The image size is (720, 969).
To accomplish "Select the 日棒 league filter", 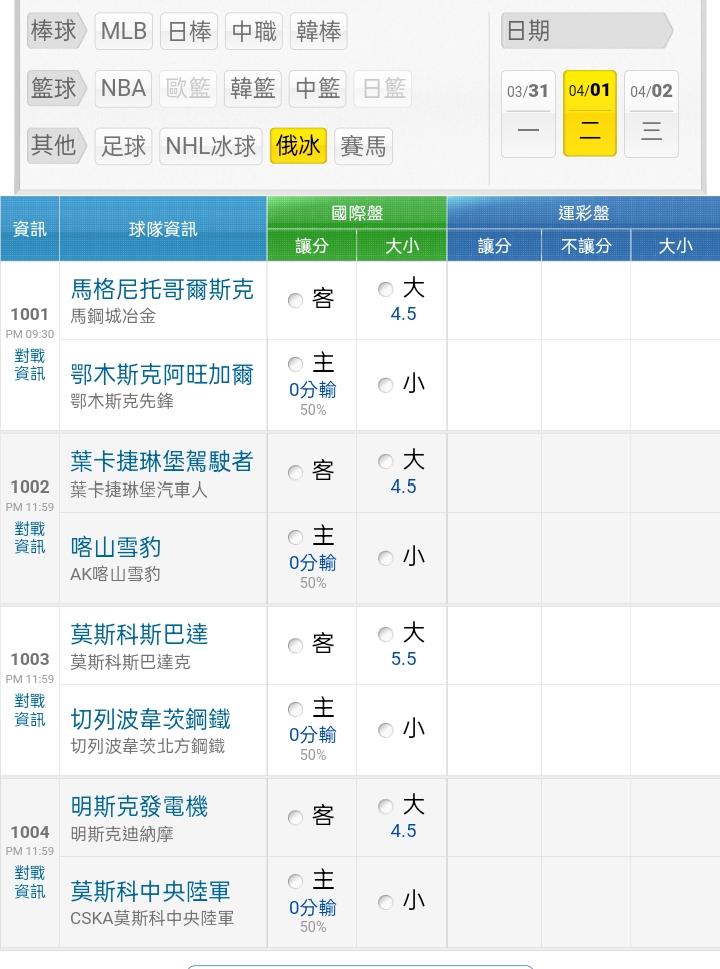I will 189,31.
